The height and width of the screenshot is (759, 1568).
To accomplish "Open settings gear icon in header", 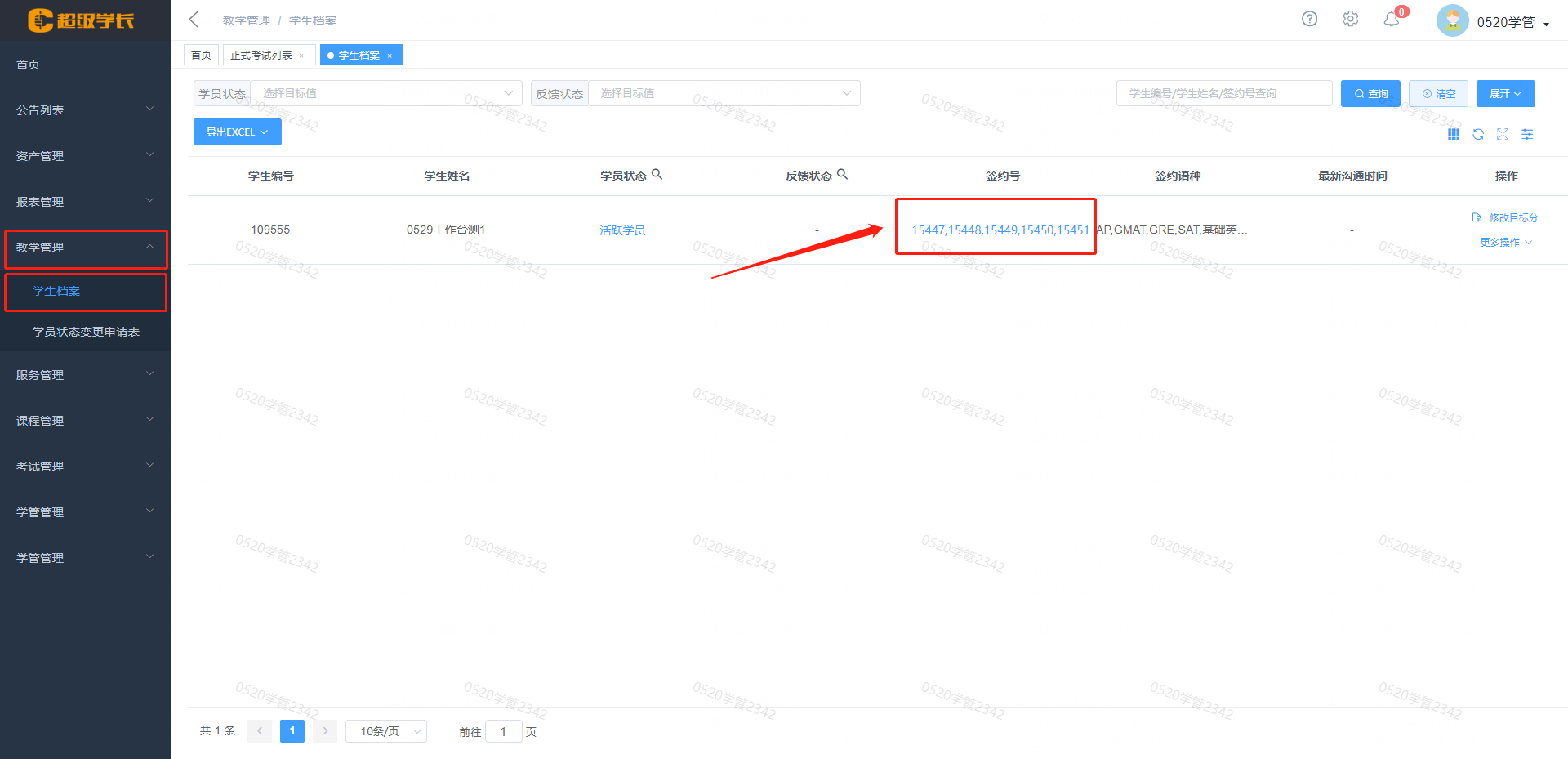I will [1350, 19].
